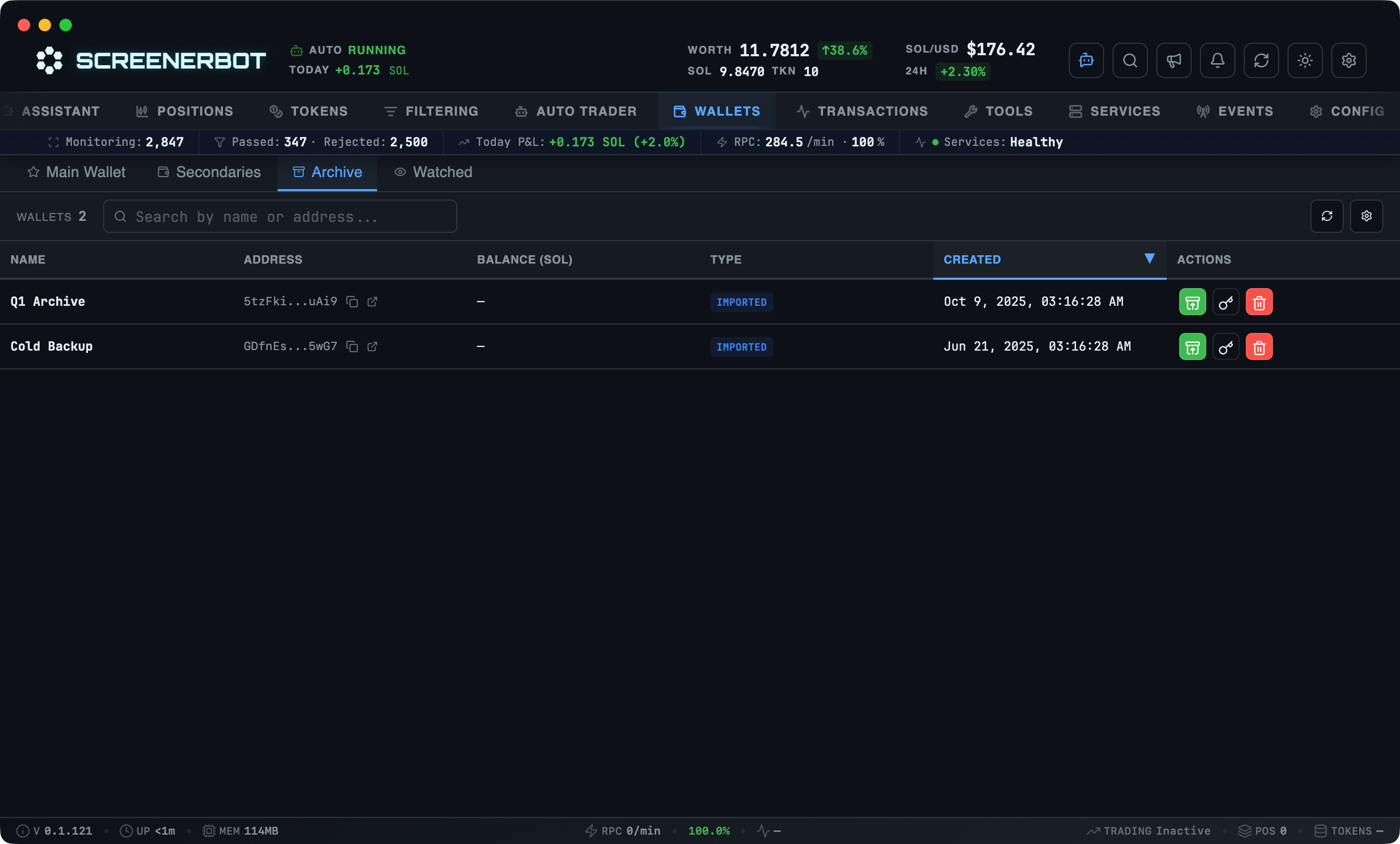This screenshot has height=844, width=1400.
Task: Click the IMPORTED badge on Q1 Archive row
Action: point(742,302)
